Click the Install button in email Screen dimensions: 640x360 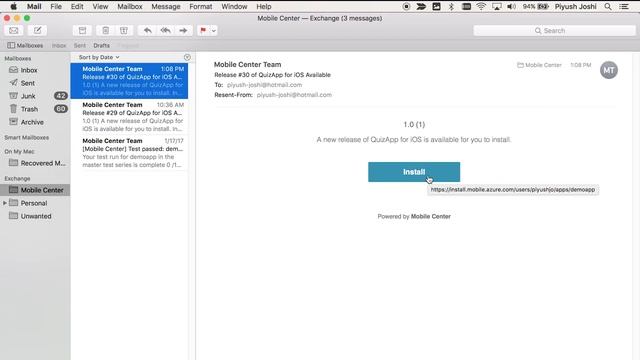(x=414, y=172)
